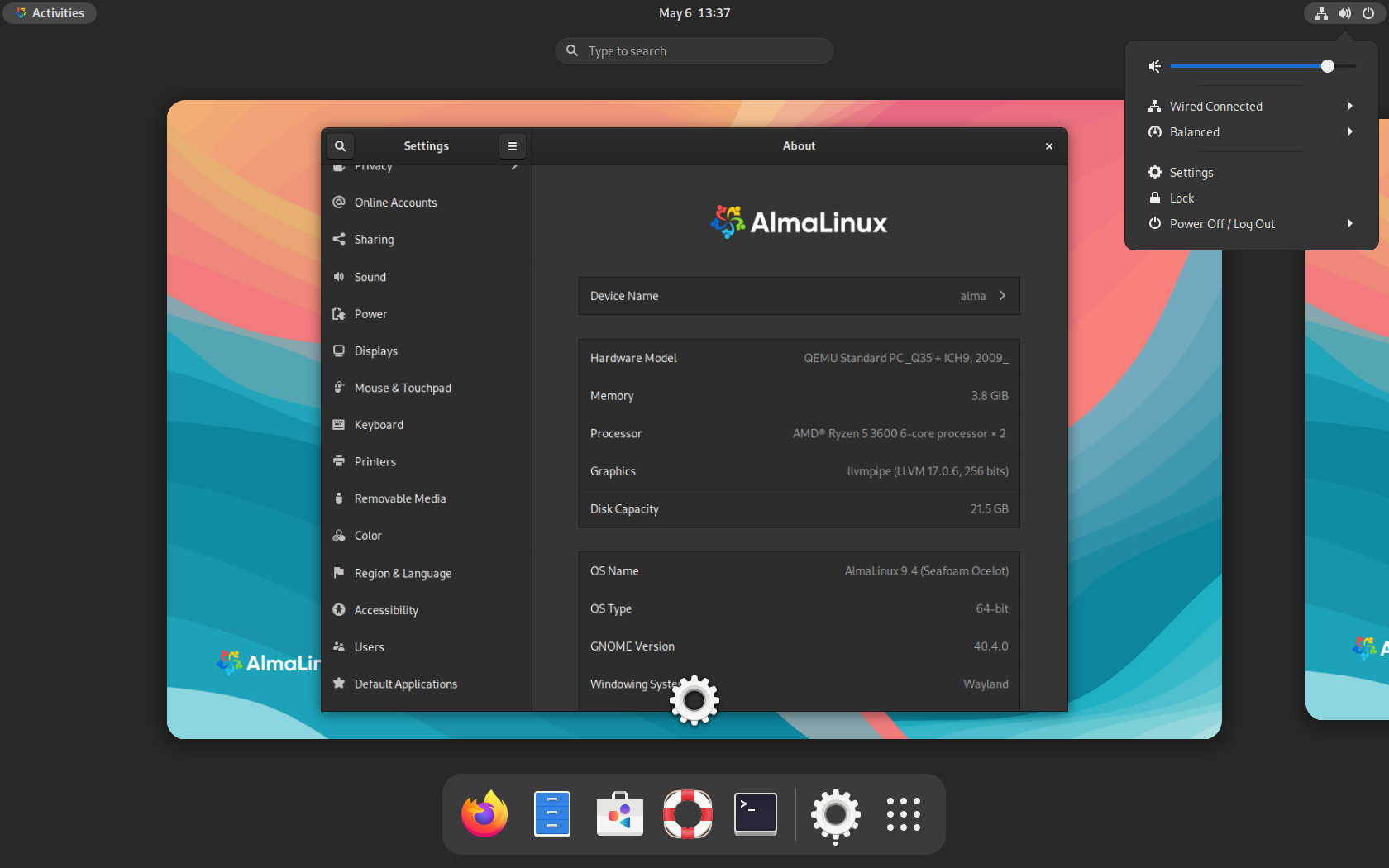Click the Power sidebar icon
Screen dimensions: 1389x868
[x=339, y=314]
